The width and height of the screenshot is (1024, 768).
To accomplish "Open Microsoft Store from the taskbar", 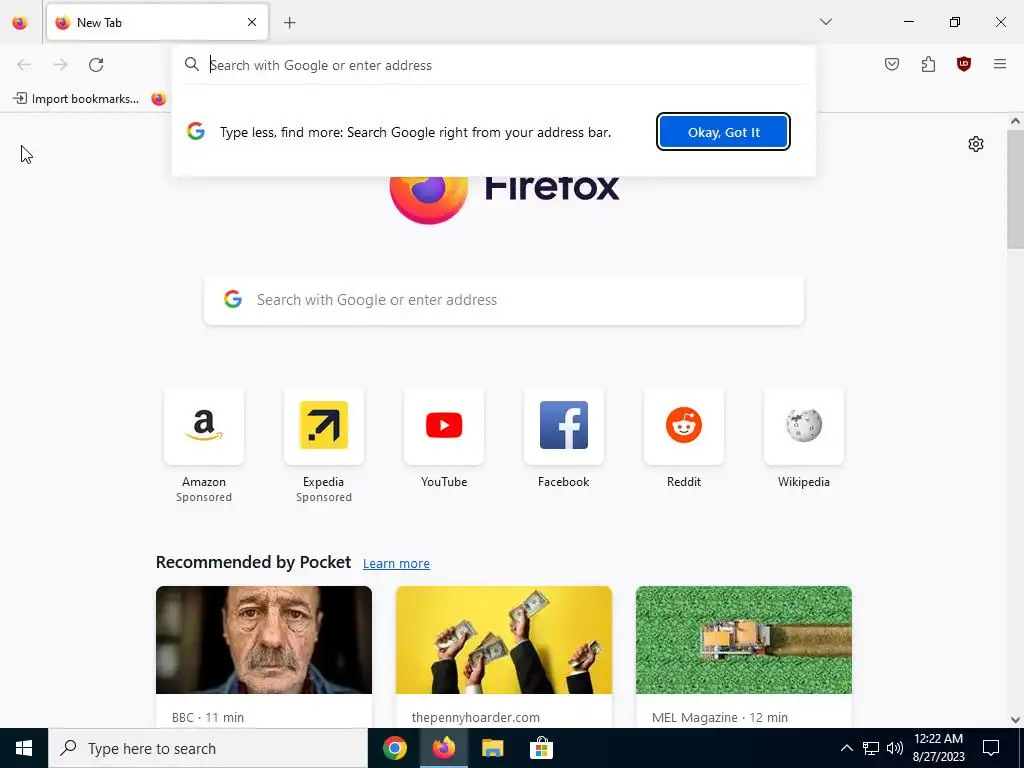I will click(541, 748).
